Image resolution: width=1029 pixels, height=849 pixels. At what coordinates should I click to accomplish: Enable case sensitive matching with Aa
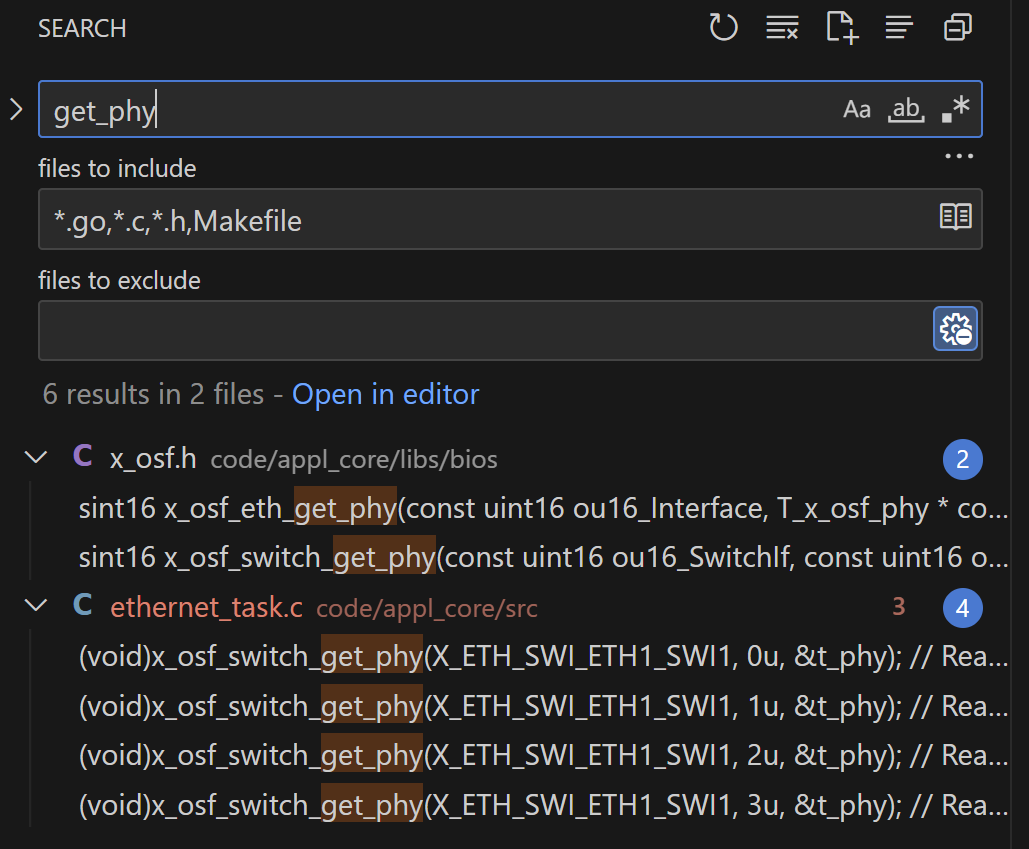857,109
